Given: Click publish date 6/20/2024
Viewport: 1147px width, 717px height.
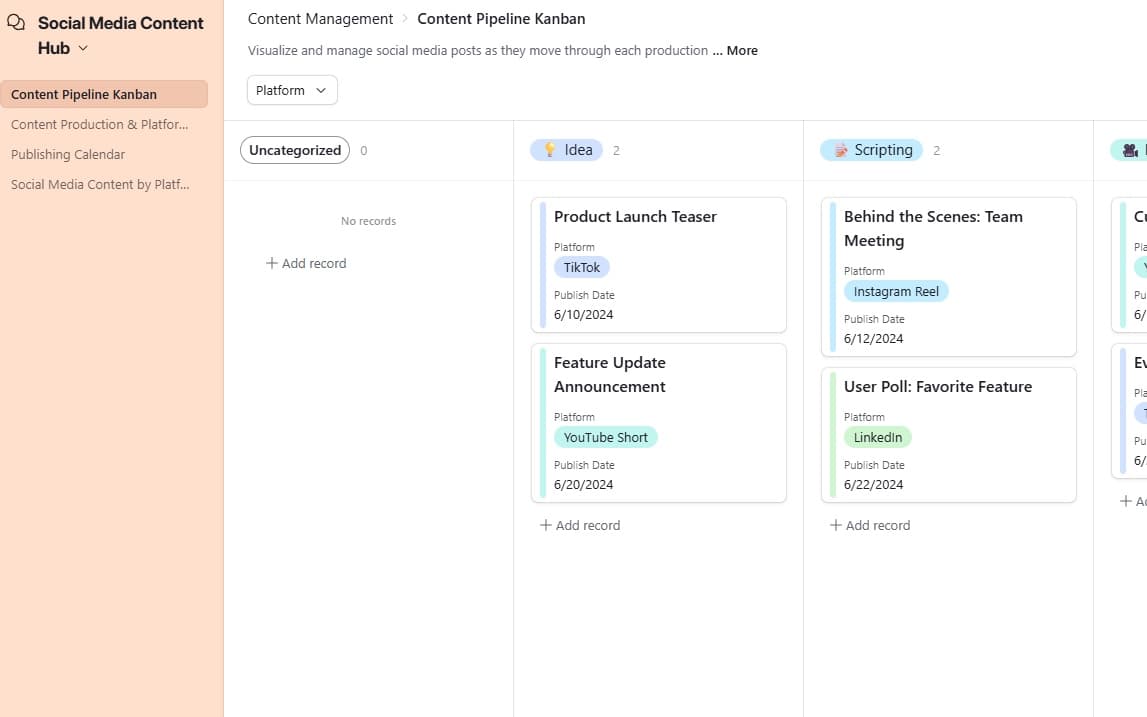Looking at the screenshot, I should pyautogui.click(x=584, y=484).
